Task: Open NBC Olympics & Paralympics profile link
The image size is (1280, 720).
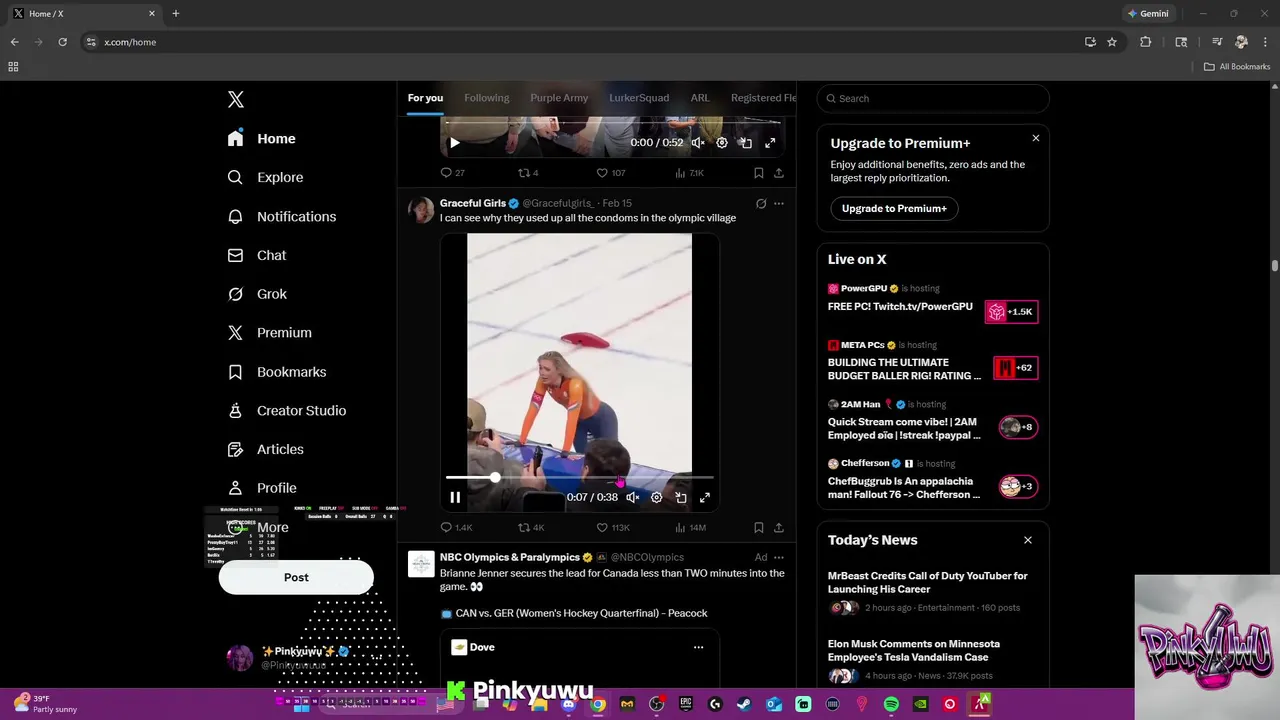Action: (510, 557)
